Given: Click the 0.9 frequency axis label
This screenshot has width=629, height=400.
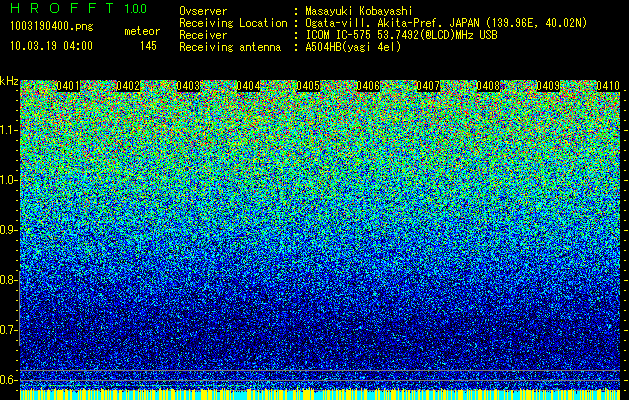Looking at the screenshot, I should (x=9, y=230).
